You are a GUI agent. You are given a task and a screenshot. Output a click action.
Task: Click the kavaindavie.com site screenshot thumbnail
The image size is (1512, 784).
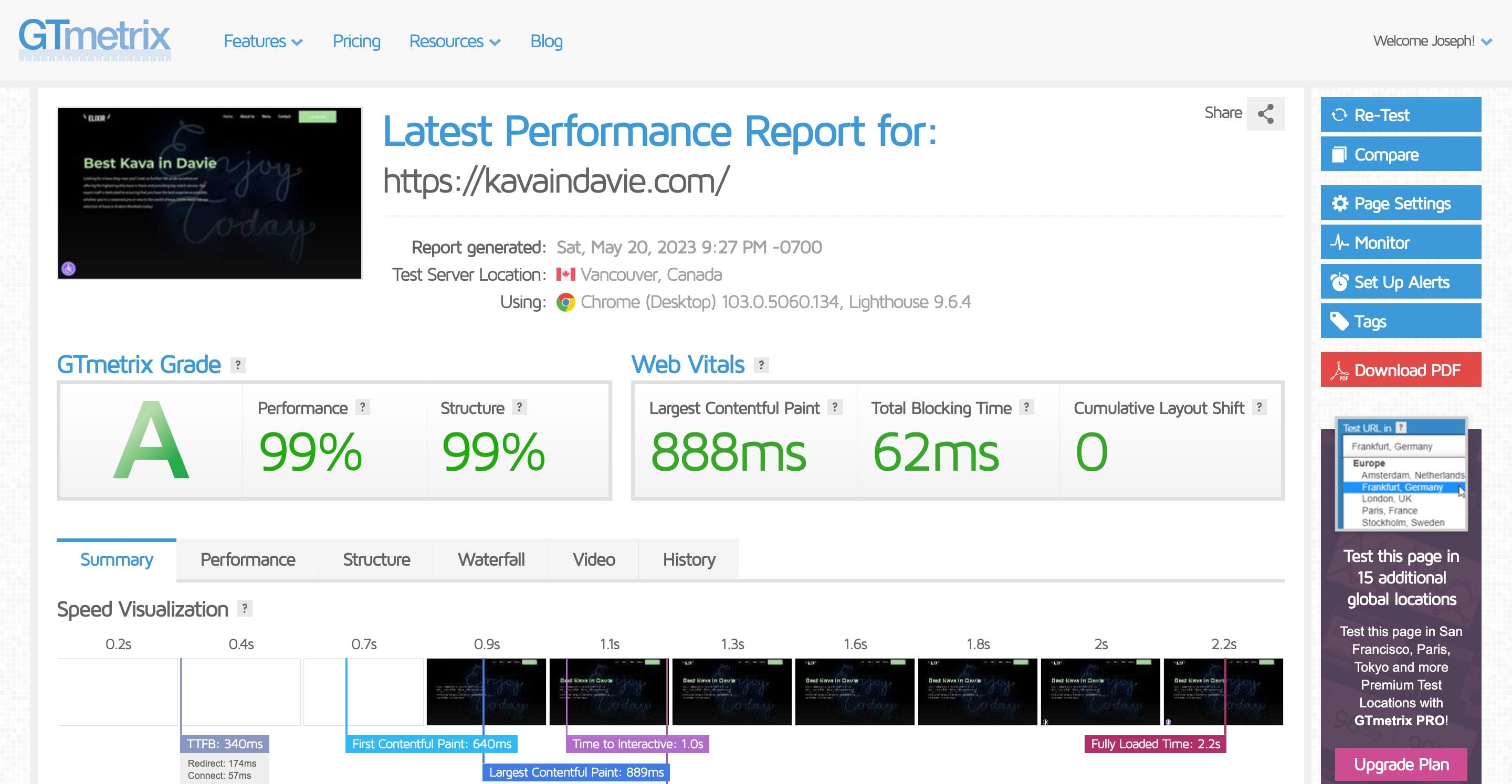(209, 193)
